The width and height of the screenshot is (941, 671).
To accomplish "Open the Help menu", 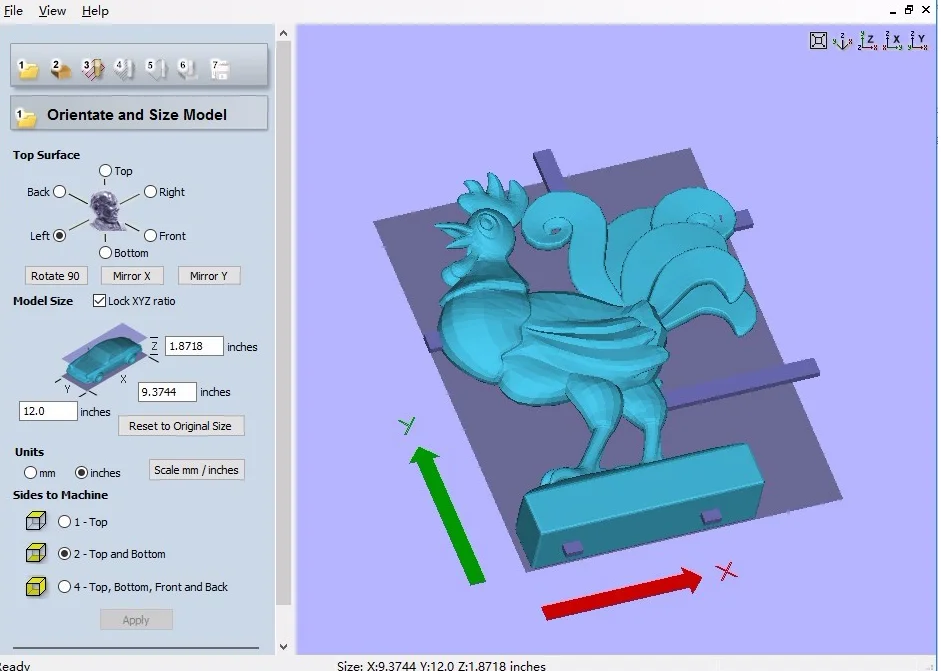I will pos(94,11).
